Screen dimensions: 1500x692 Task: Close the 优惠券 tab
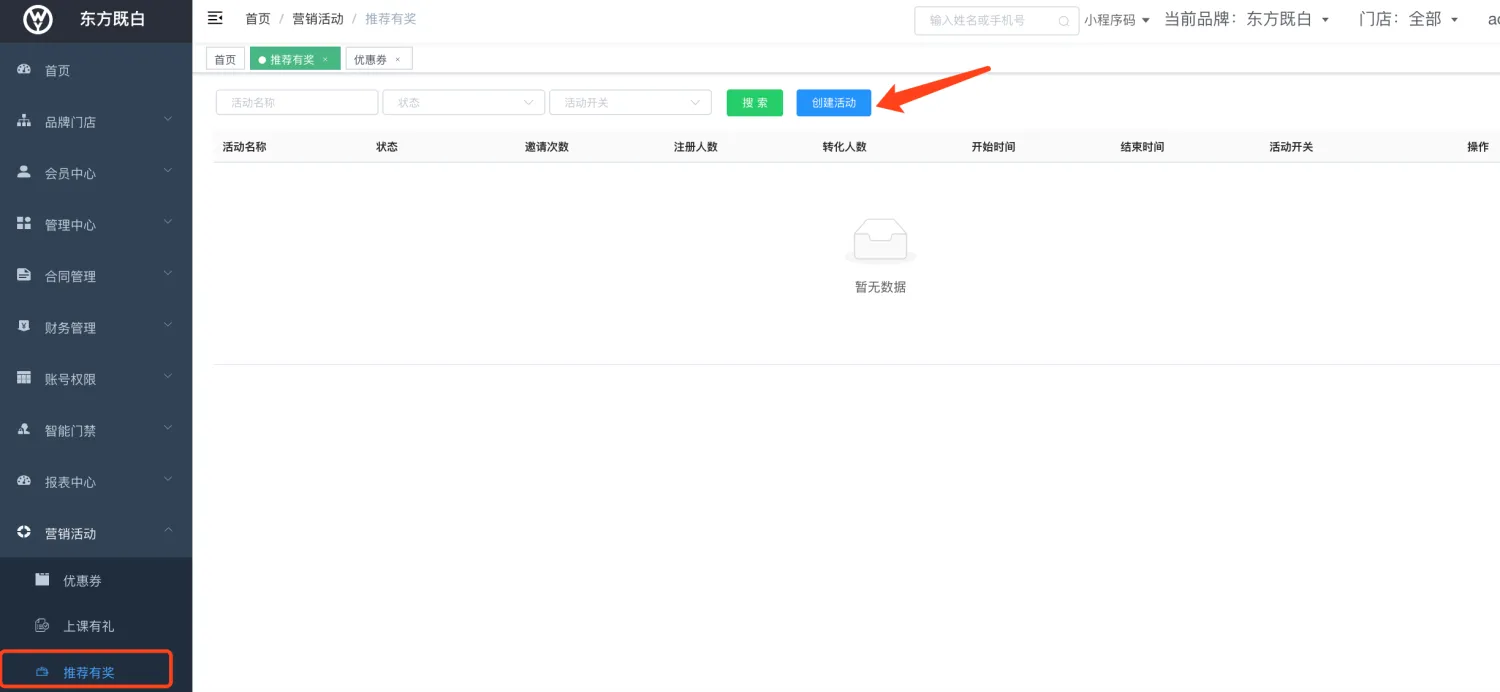click(x=397, y=60)
